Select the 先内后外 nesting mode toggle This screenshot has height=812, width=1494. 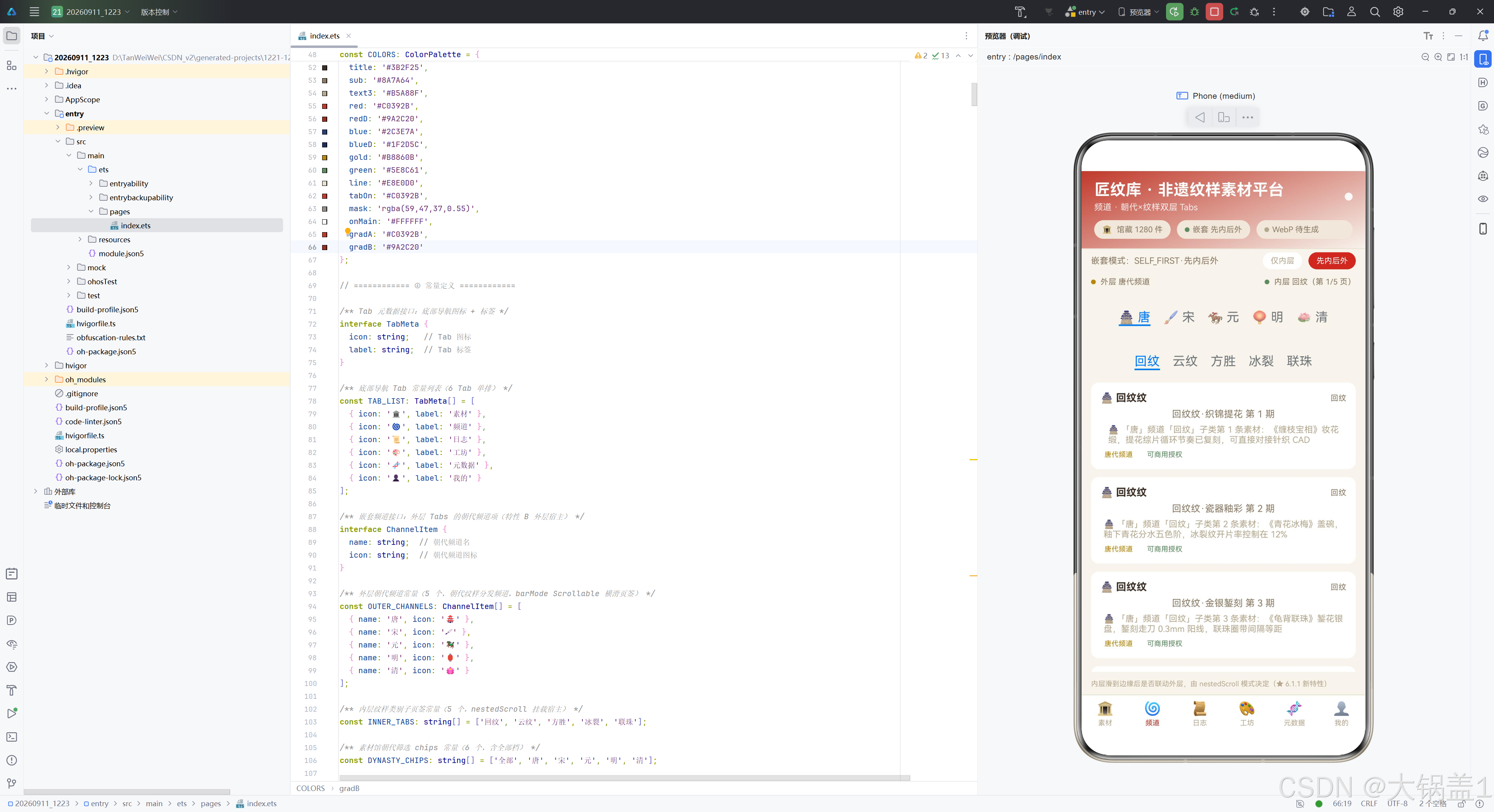[1332, 261]
